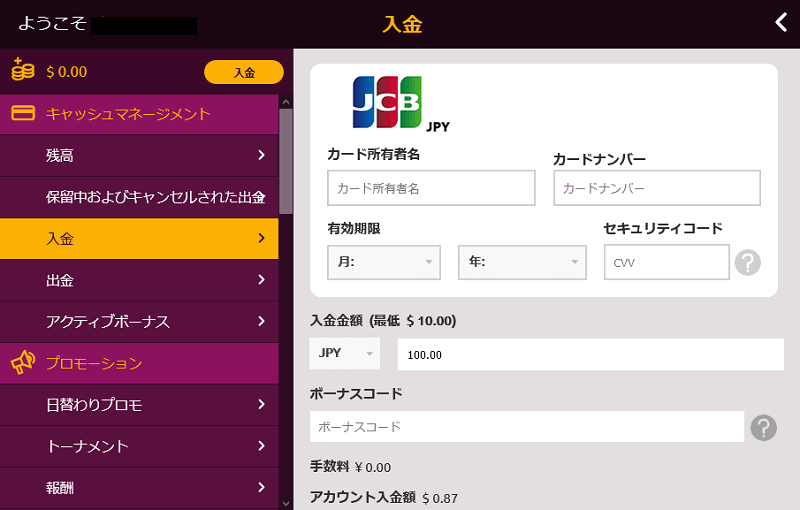Open the 報酬 rewards menu item
The image size is (800, 510).
(139, 488)
